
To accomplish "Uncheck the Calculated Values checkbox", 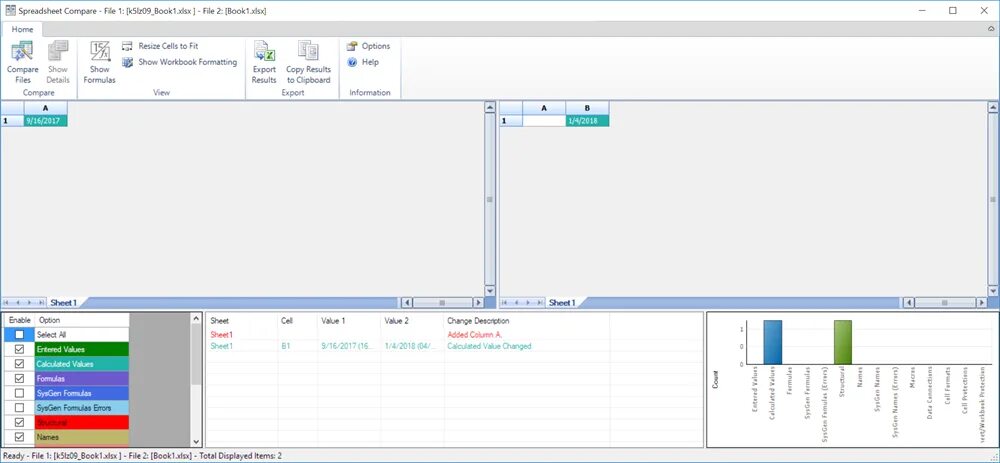I will (x=20, y=364).
